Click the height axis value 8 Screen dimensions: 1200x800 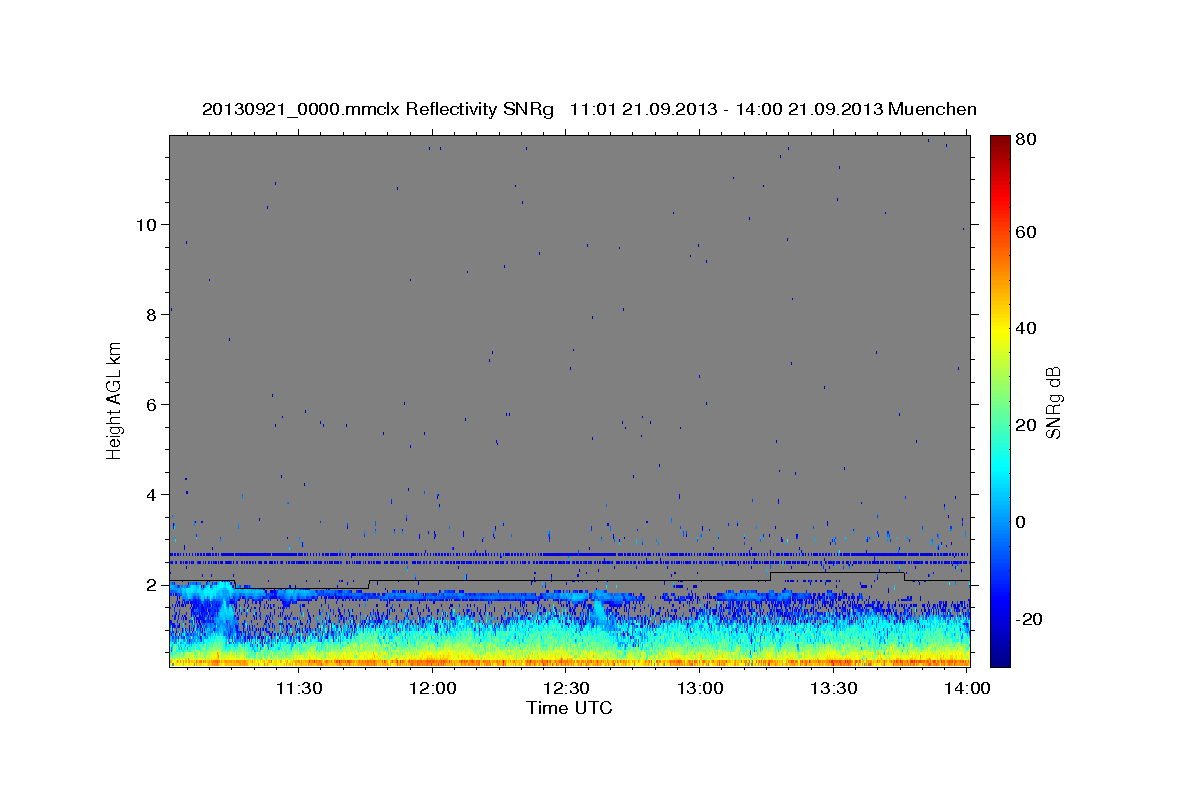click(x=152, y=314)
